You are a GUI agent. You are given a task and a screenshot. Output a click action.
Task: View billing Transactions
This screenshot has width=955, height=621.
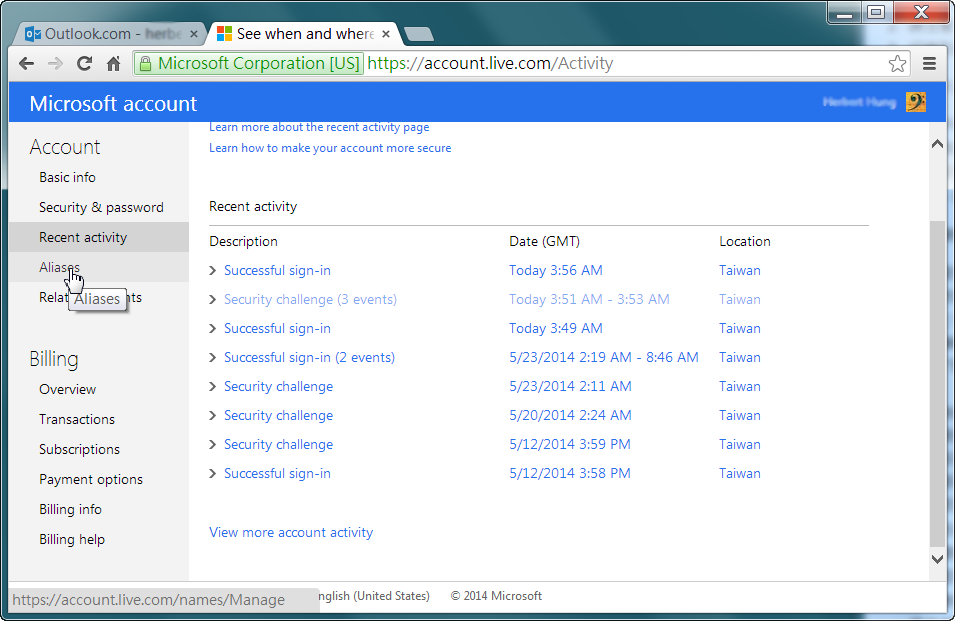[x=77, y=419]
